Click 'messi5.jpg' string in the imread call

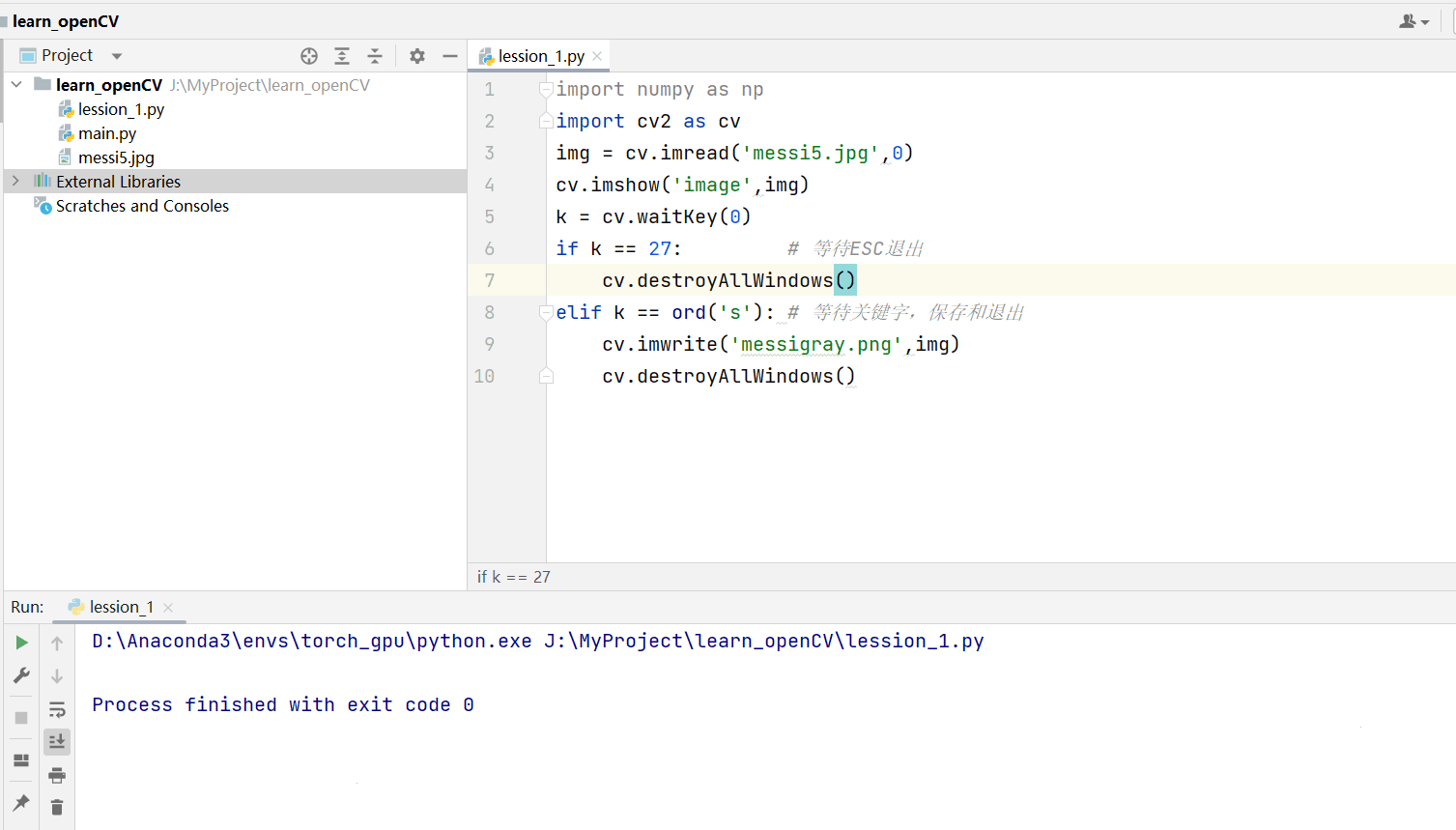point(811,154)
